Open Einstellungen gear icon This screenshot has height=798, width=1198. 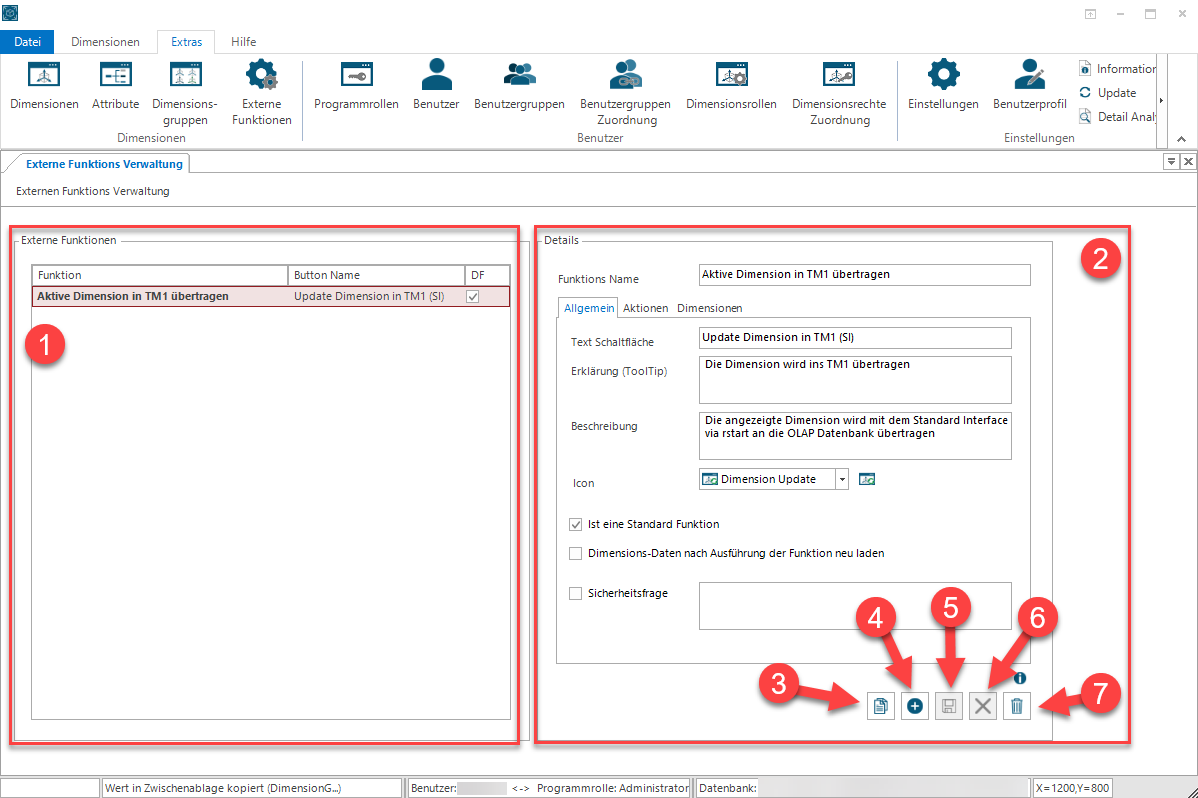(943, 85)
